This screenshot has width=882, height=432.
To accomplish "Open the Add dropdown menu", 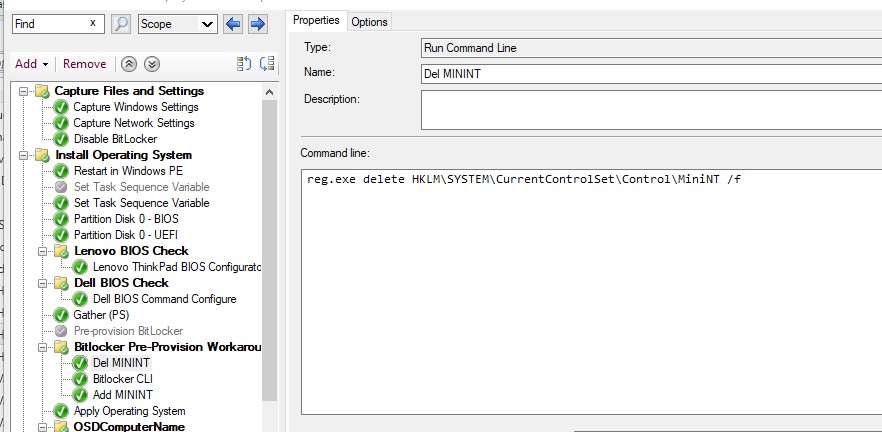I will pyautogui.click(x=32, y=64).
